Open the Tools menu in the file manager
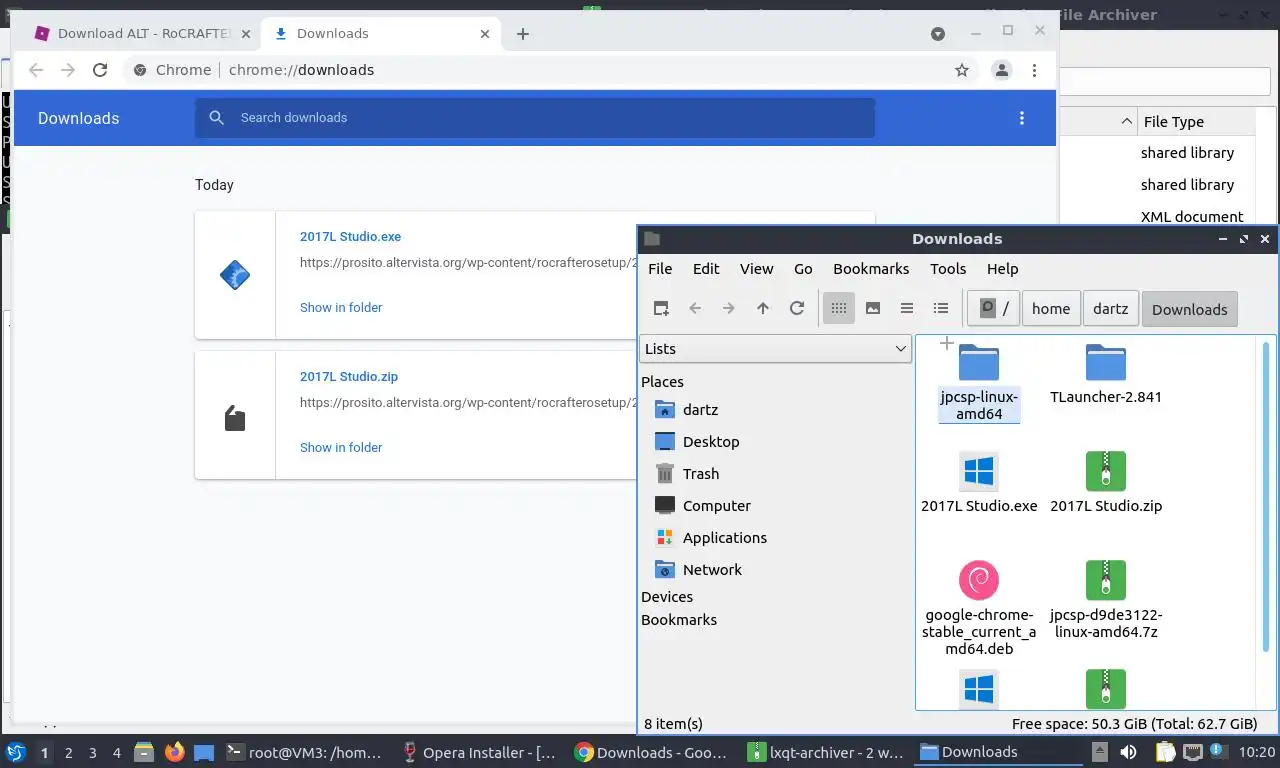 tap(948, 269)
